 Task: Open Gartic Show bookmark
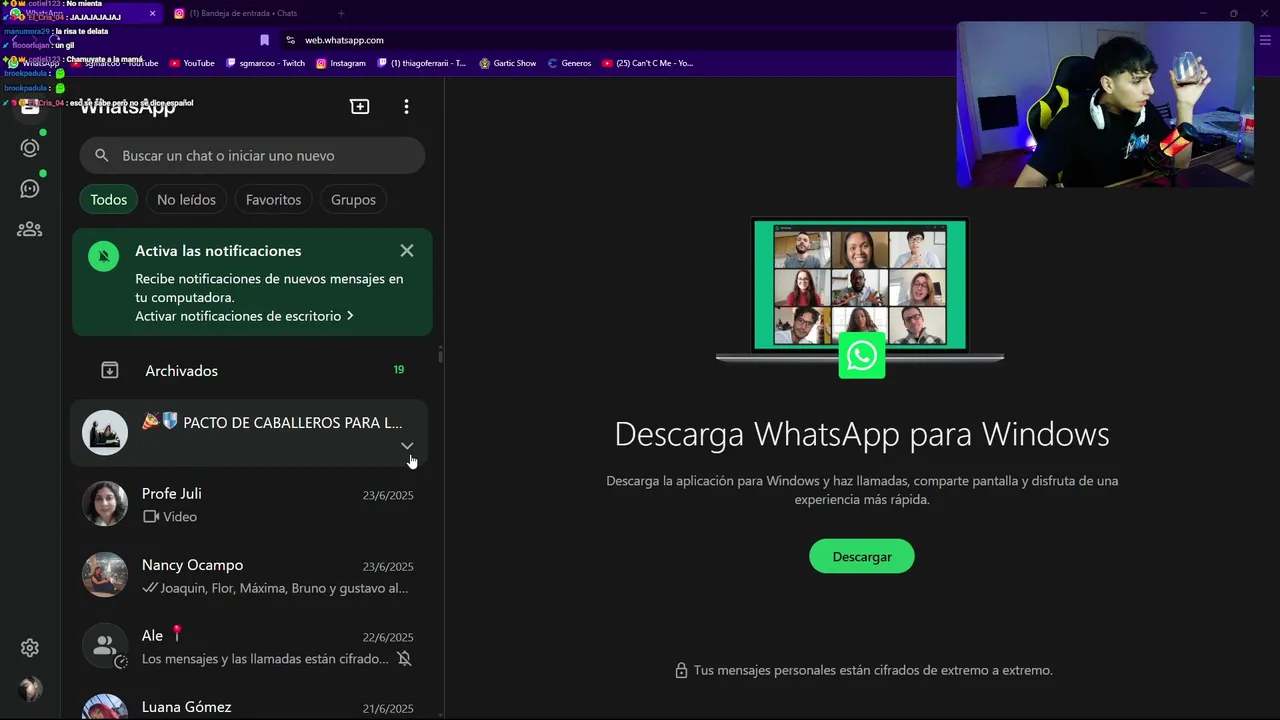[508, 63]
